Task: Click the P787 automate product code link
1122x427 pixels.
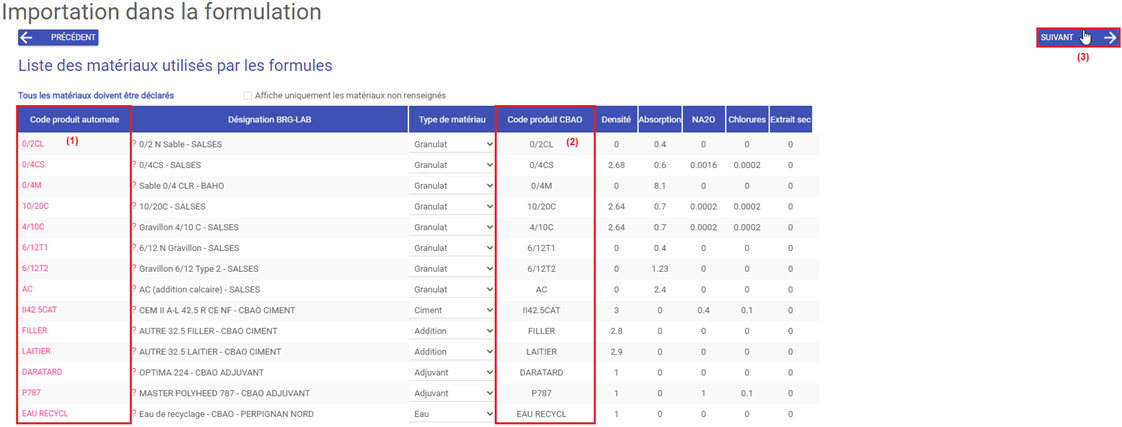Action: [x=32, y=393]
